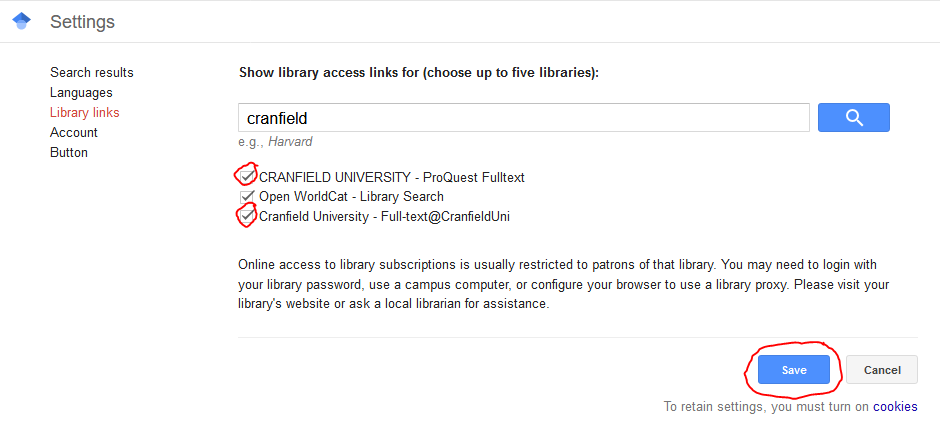Switch to the Languages settings section
This screenshot has width=940, height=431.
tap(81, 93)
